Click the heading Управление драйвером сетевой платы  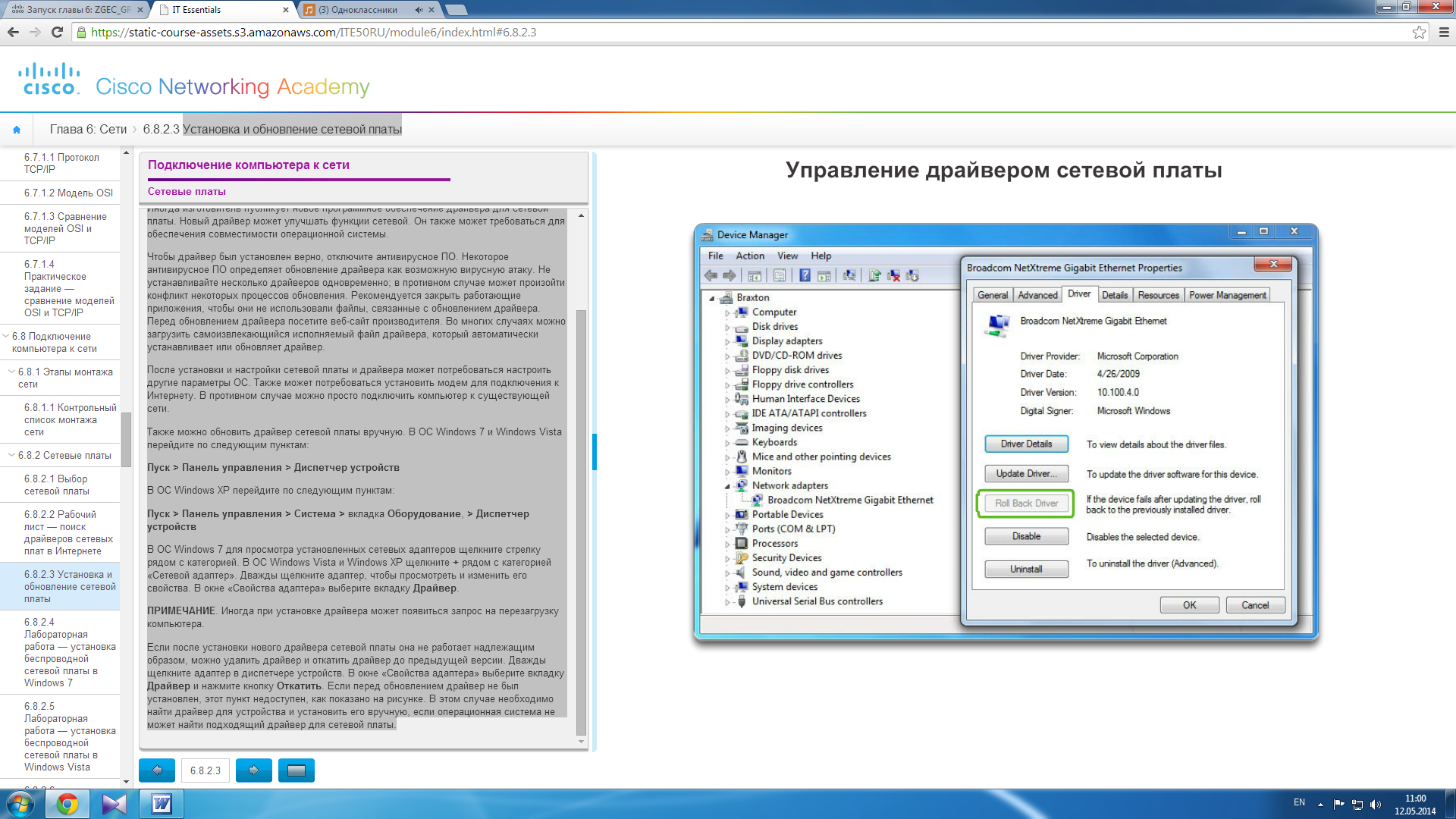tap(1003, 170)
